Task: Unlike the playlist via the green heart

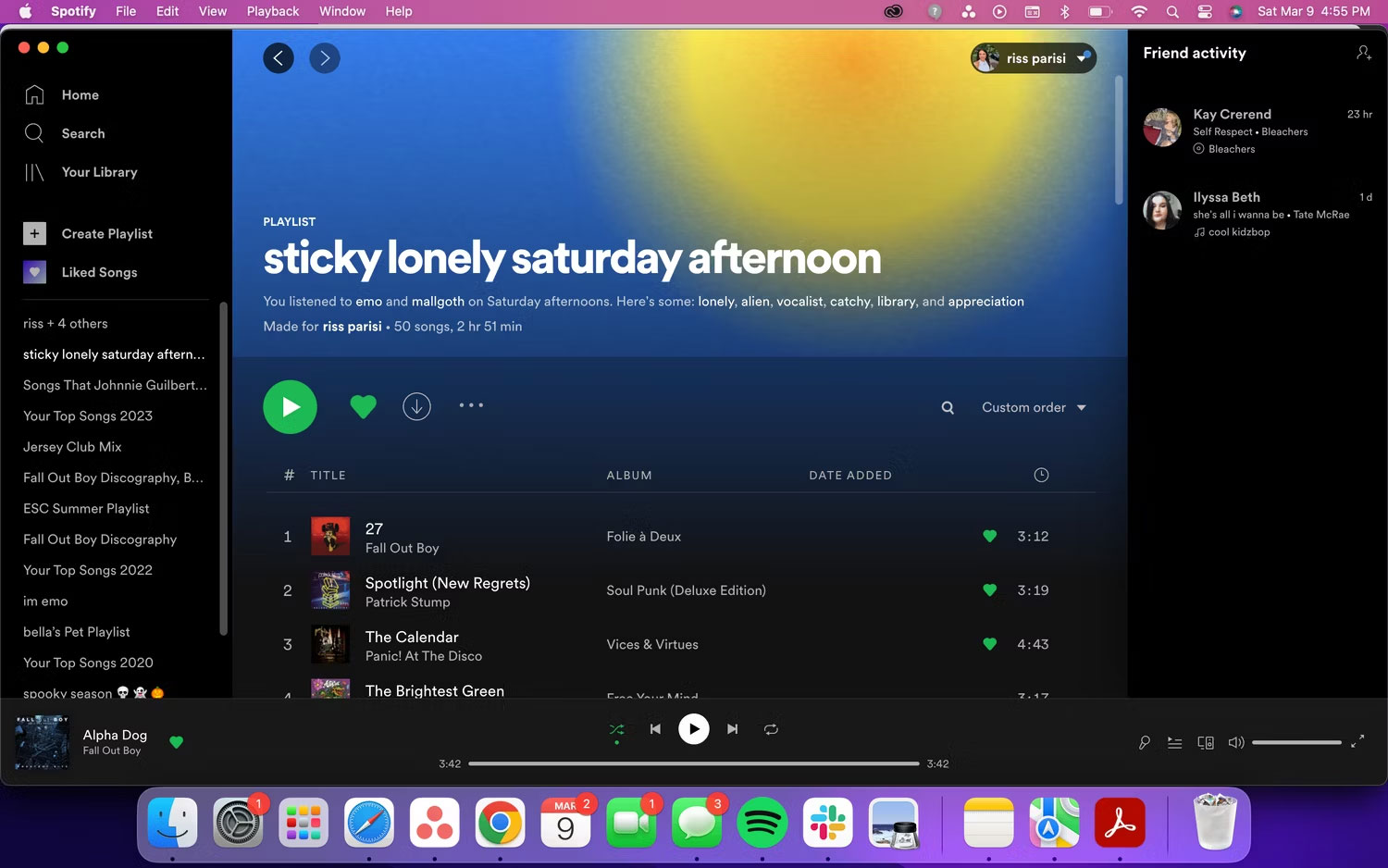Action: click(363, 406)
